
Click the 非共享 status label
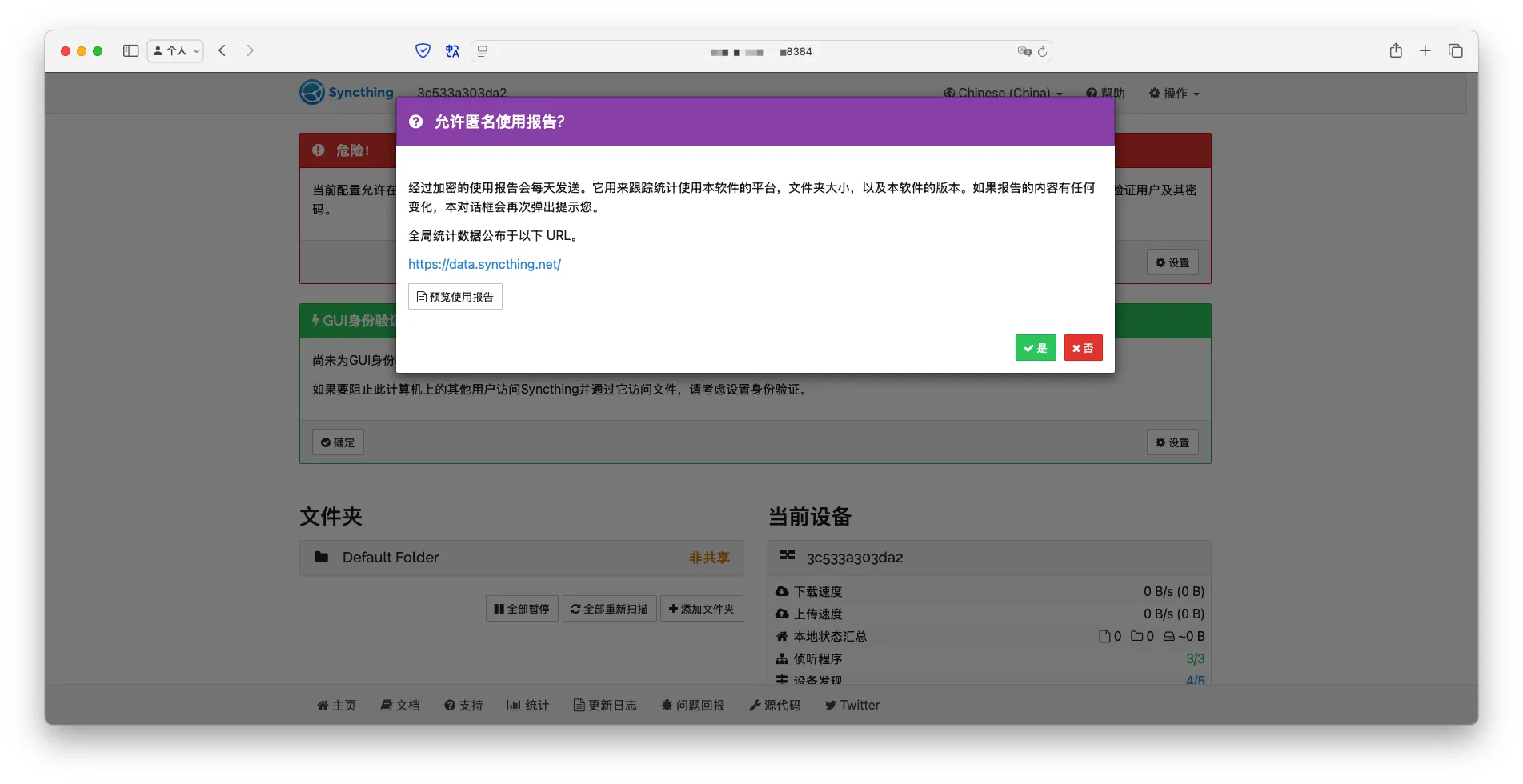(x=709, y=558)
